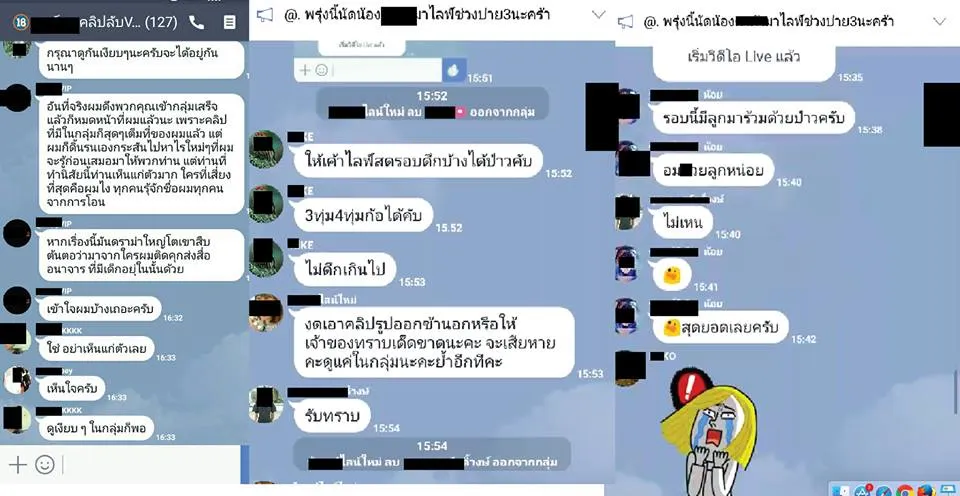The width and height of the screenshot is (960, 496).
Task: Expand the announcement chevron in right panel
Action: click(x=939, y=21)
